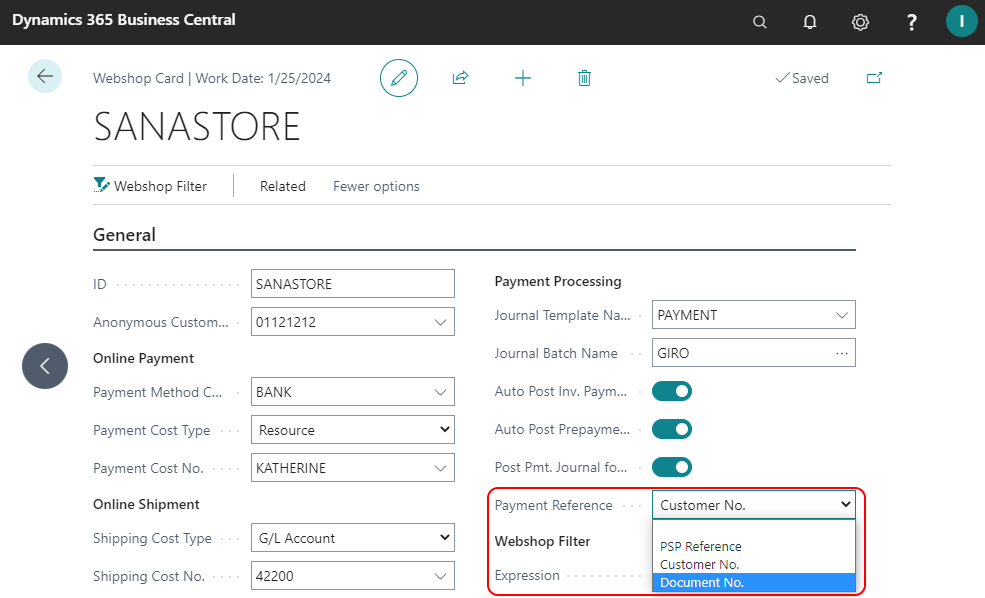This screenshot has height=598, width=985.
Task: Click the General section heading
Action: 124,235
